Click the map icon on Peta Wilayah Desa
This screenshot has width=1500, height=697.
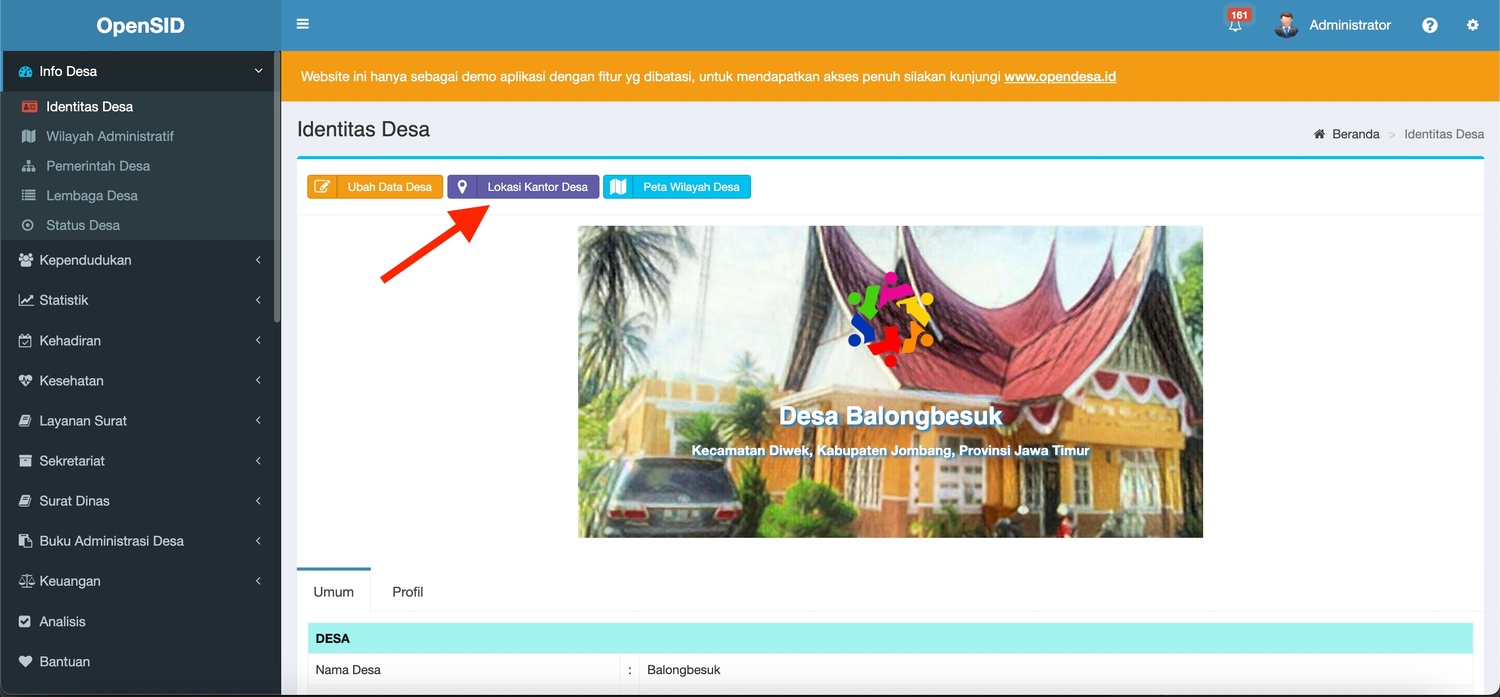pos(618,187)
